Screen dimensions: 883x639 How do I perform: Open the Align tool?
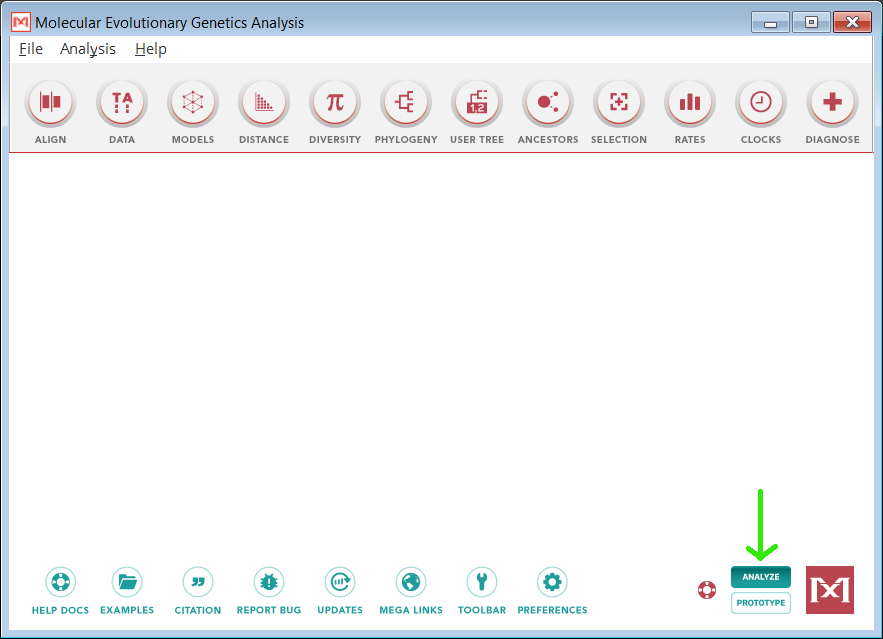(50, 103)
